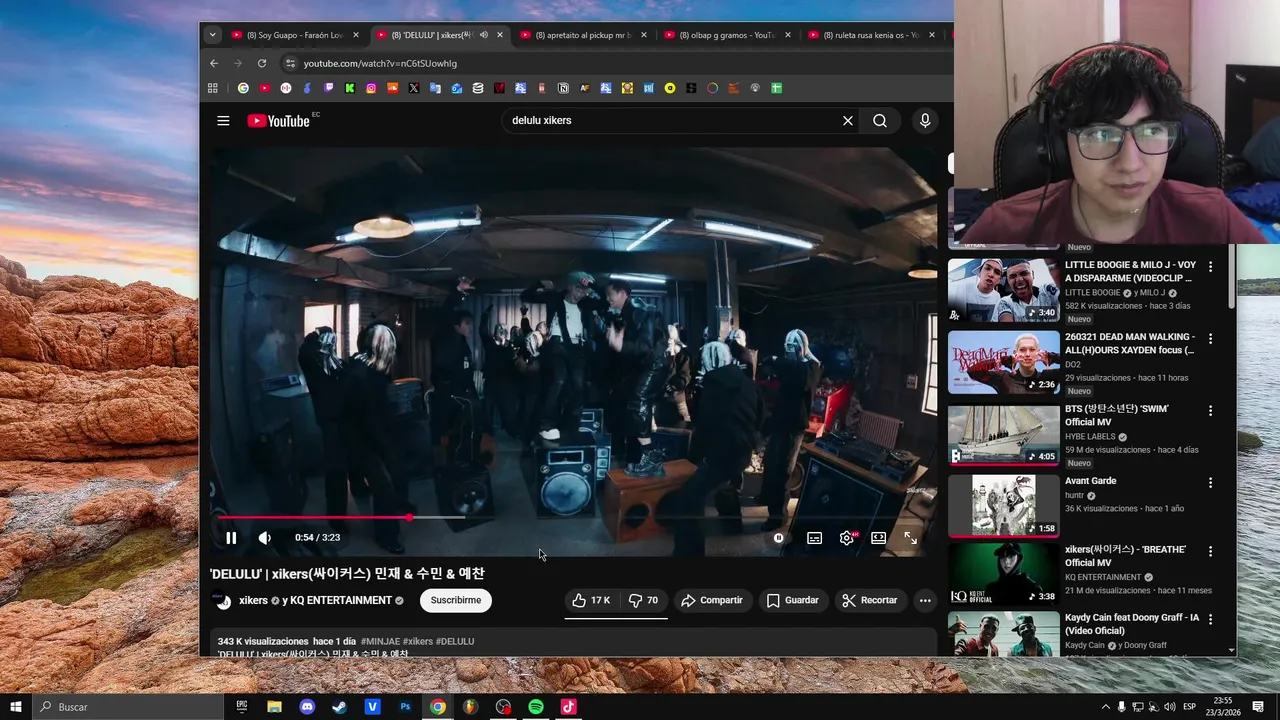1280x720 pixels.
Task: Click the magnifier search button
Action: click(880, 121)
